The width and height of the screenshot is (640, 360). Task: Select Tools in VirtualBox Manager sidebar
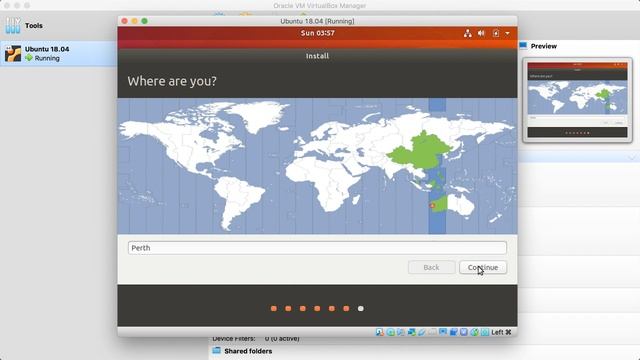click(x=59, y=25)
